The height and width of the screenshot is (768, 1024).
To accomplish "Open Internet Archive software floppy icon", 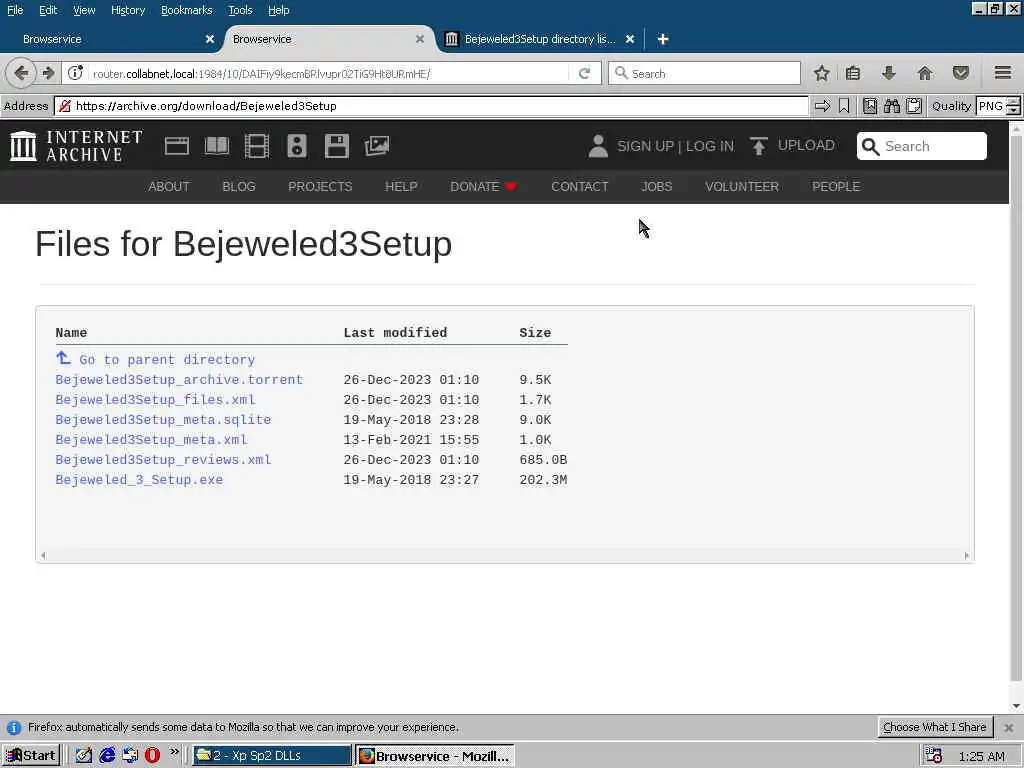I will coord(336,146).
